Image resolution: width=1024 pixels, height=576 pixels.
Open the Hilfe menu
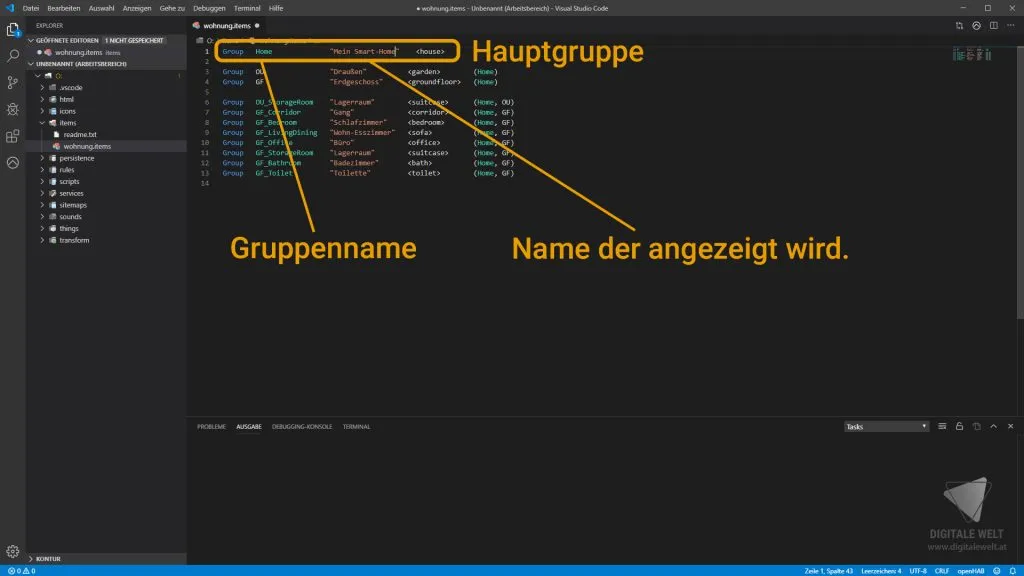tap(276, 8)
